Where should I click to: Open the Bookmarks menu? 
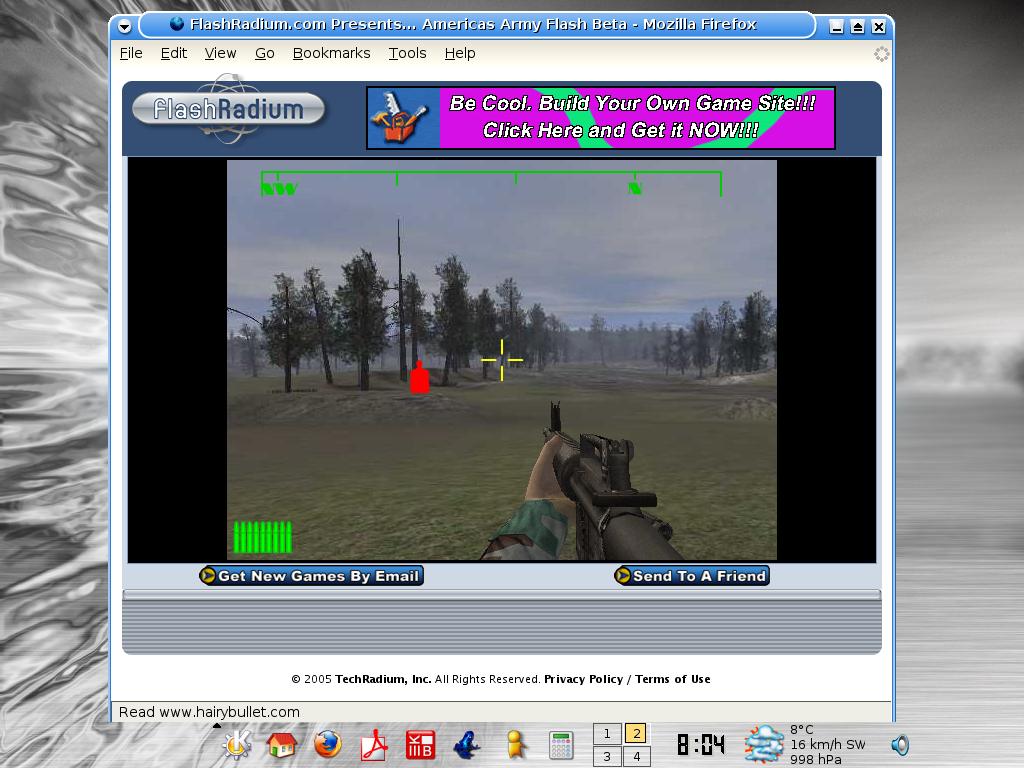(x=331, y=53)
